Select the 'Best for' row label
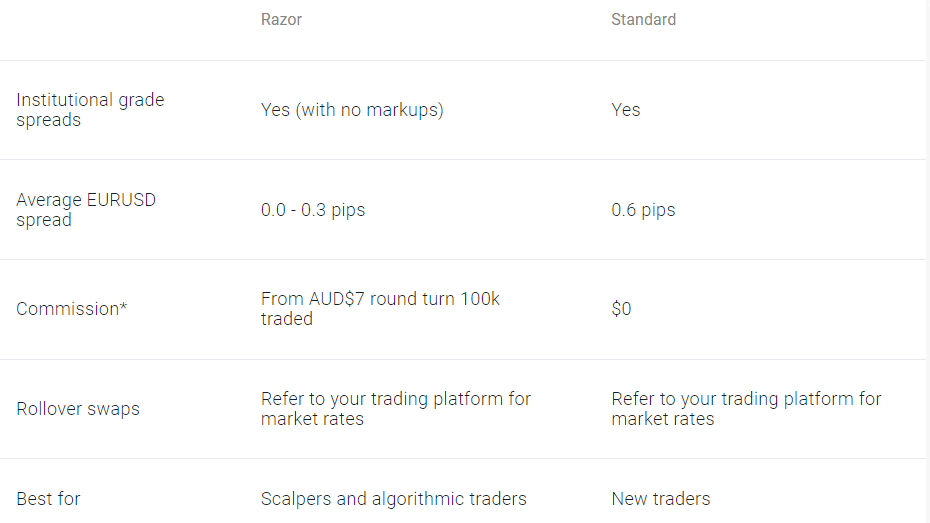The height and width of the screenshot is (523, 930). [x=48, y=499]
